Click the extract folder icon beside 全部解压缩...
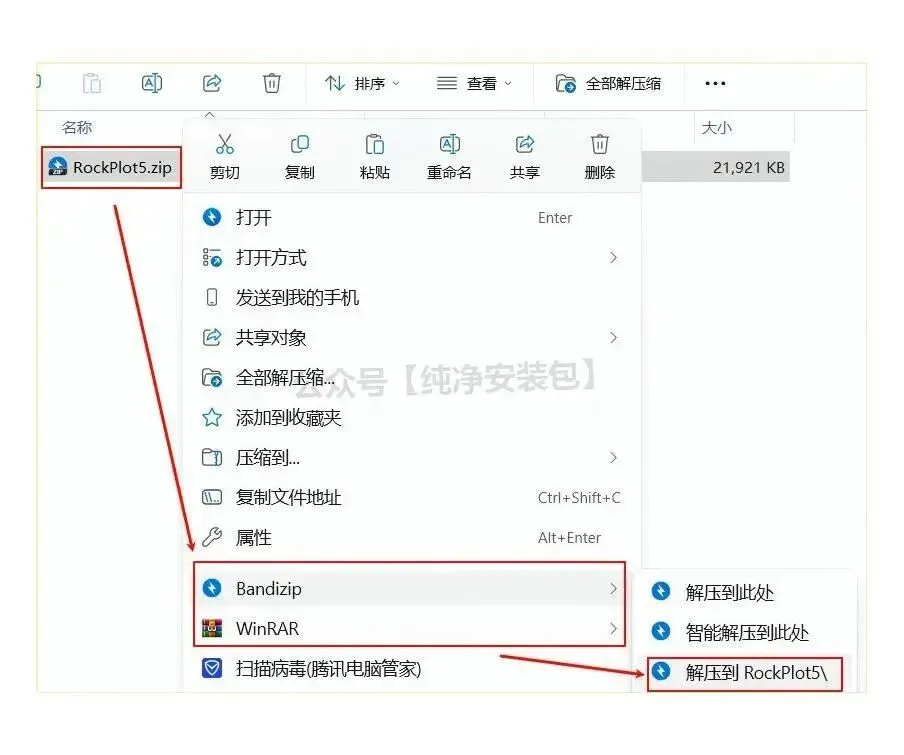Viewport: 904px width, 755px height. tap(212, 378)
